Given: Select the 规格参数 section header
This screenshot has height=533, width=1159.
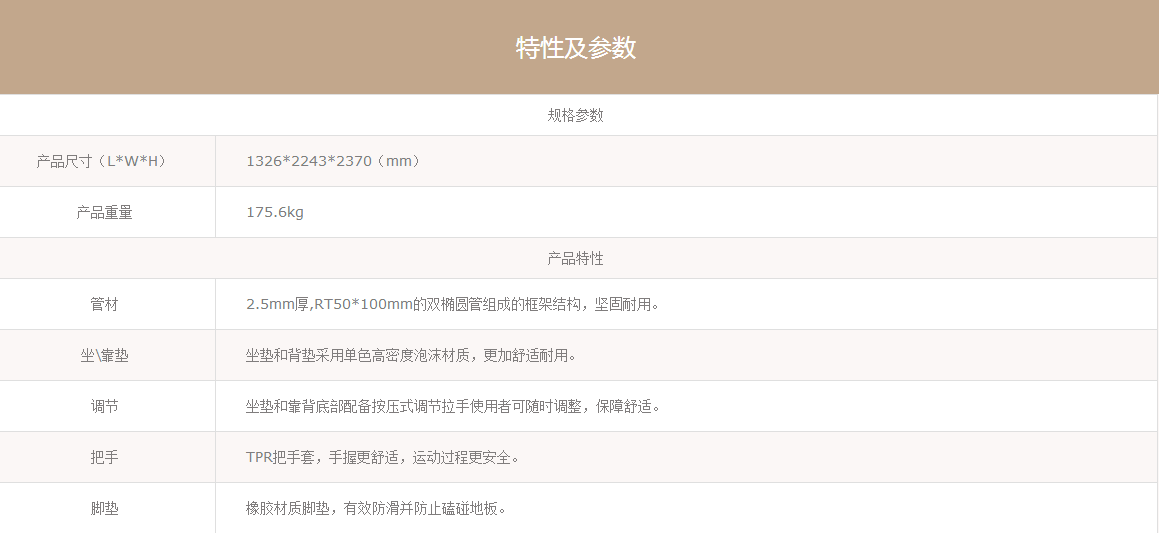Looking at the screenshot, I should (575, 115).
